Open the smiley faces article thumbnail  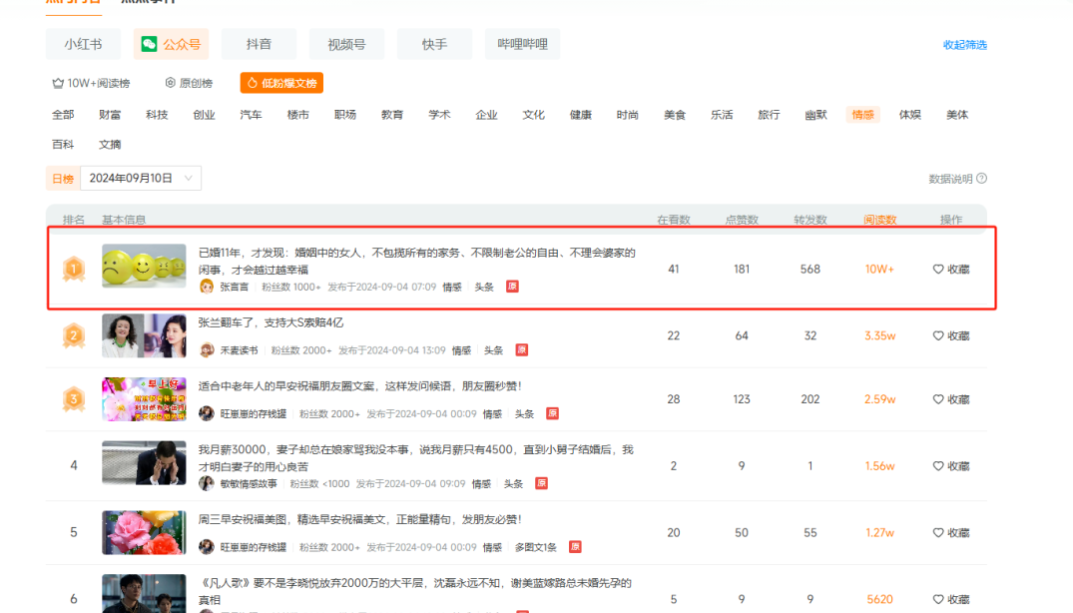[144, 265]
